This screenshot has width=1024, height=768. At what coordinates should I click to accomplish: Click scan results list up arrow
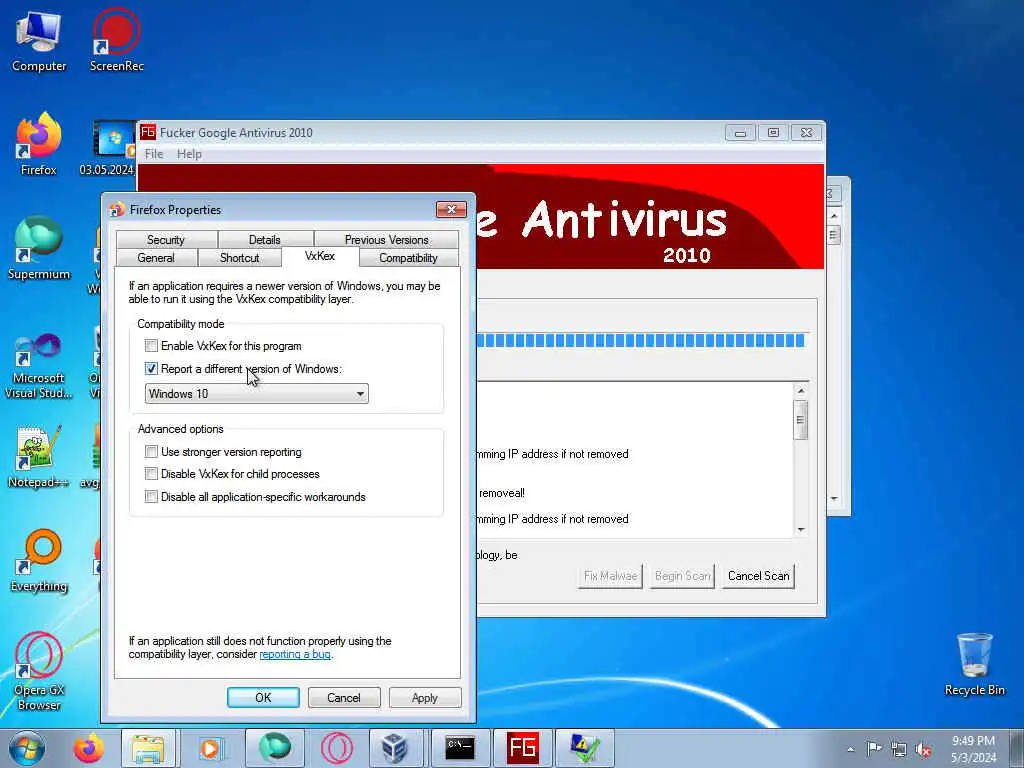pyautogui.click(x=801, y=391)
